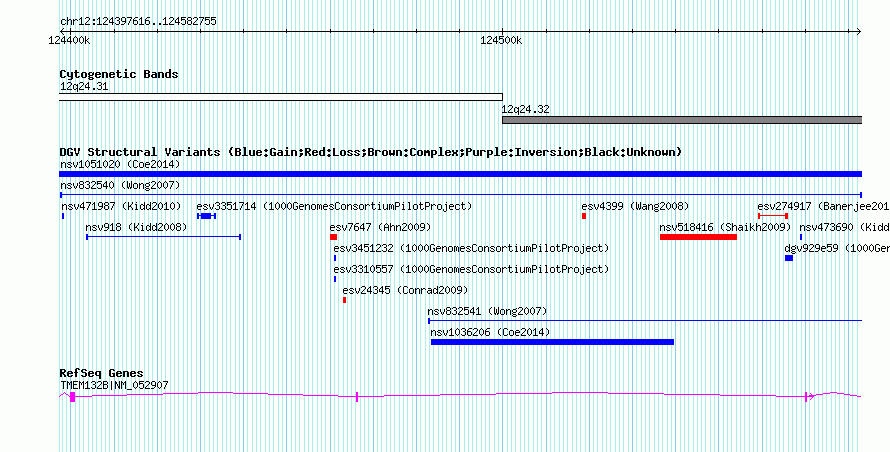Open the esv24345 (Conrad2009) loss marker

pyautogui.click(x=345, y=300)
